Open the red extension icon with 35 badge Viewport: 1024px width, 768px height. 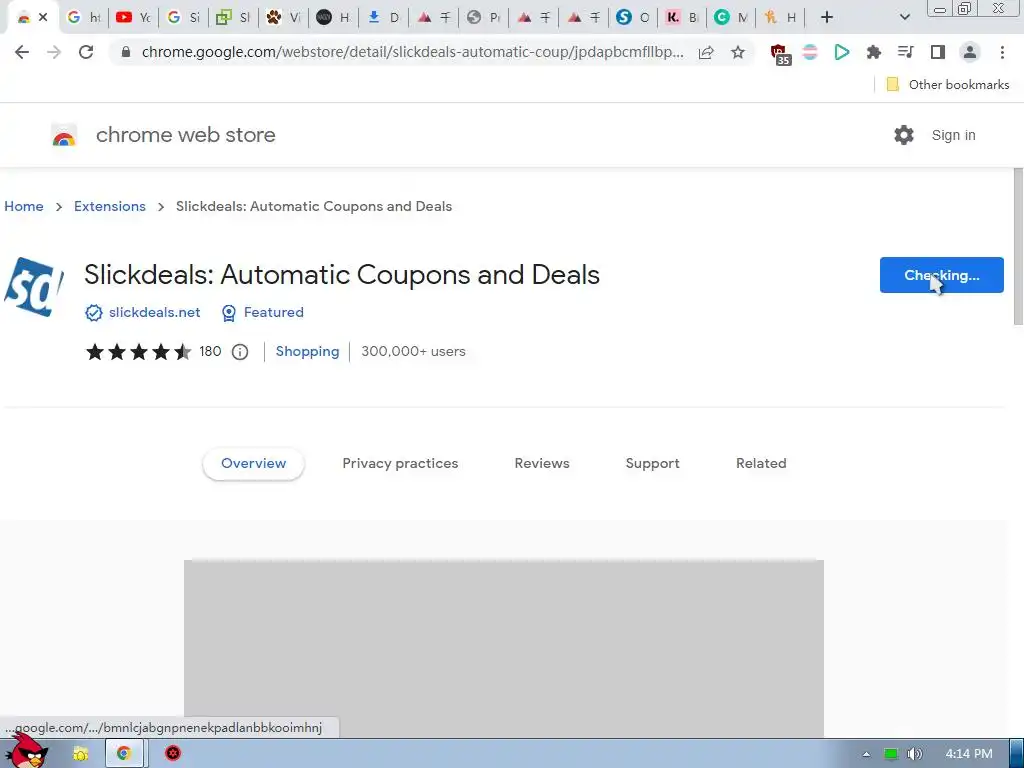(x=780, y=54)
